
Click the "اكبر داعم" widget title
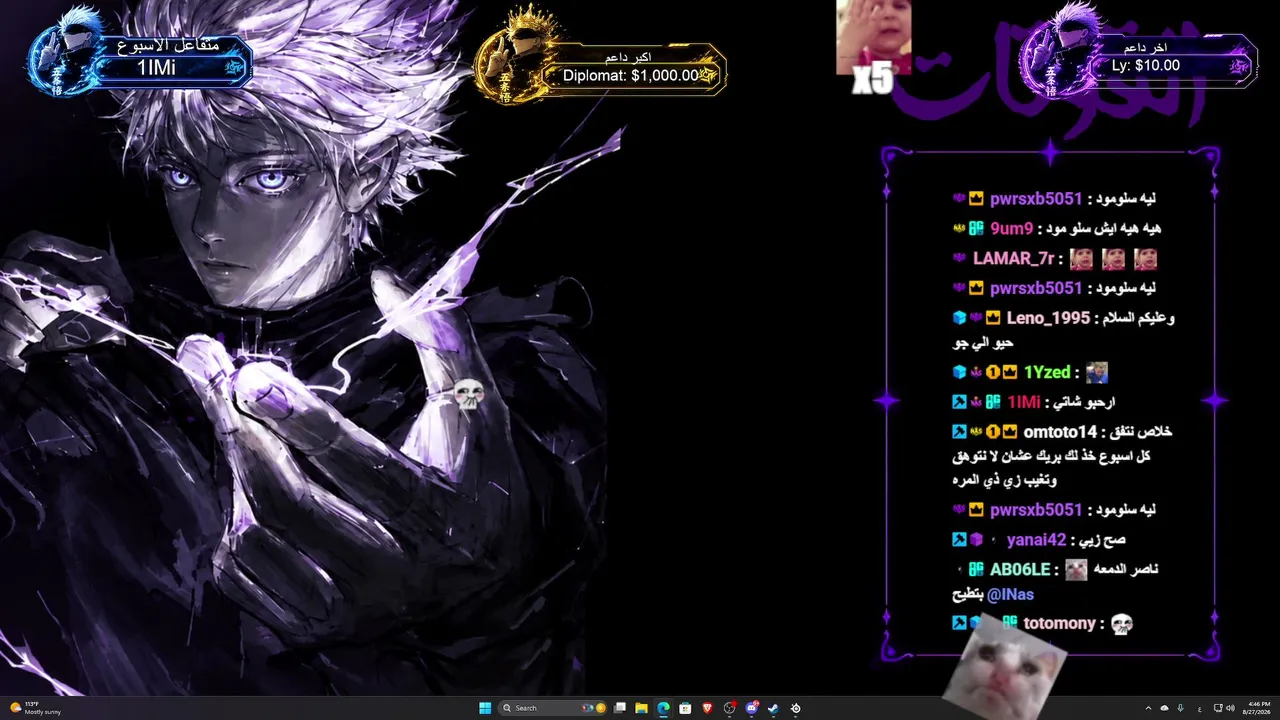pos(630,57)
